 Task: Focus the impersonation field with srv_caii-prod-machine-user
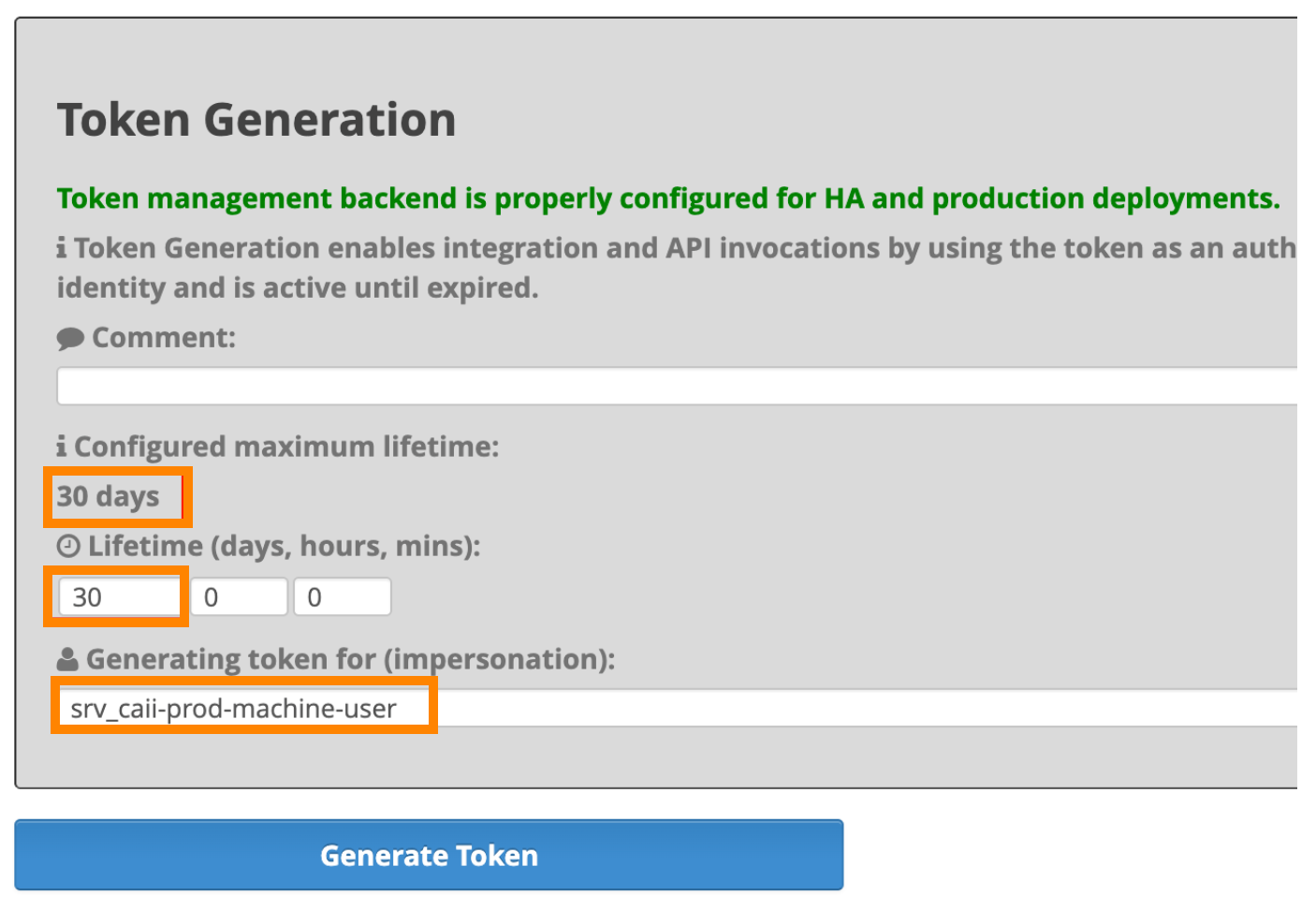click(x=674, y=709)
